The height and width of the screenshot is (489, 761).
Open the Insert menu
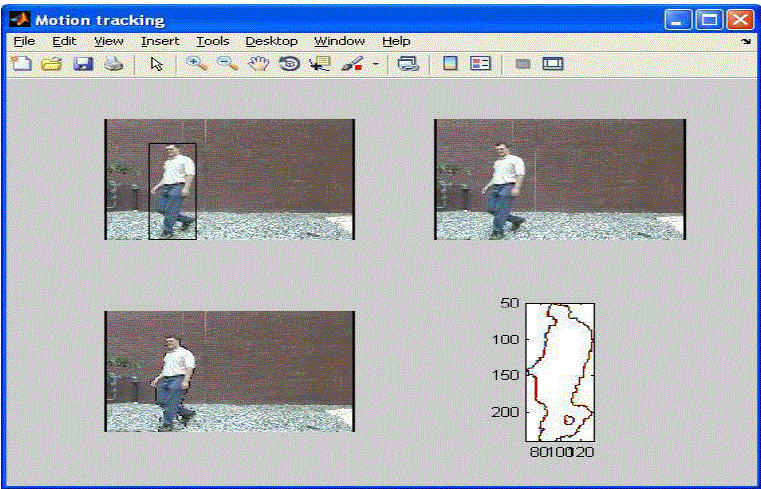pos(160,41)
